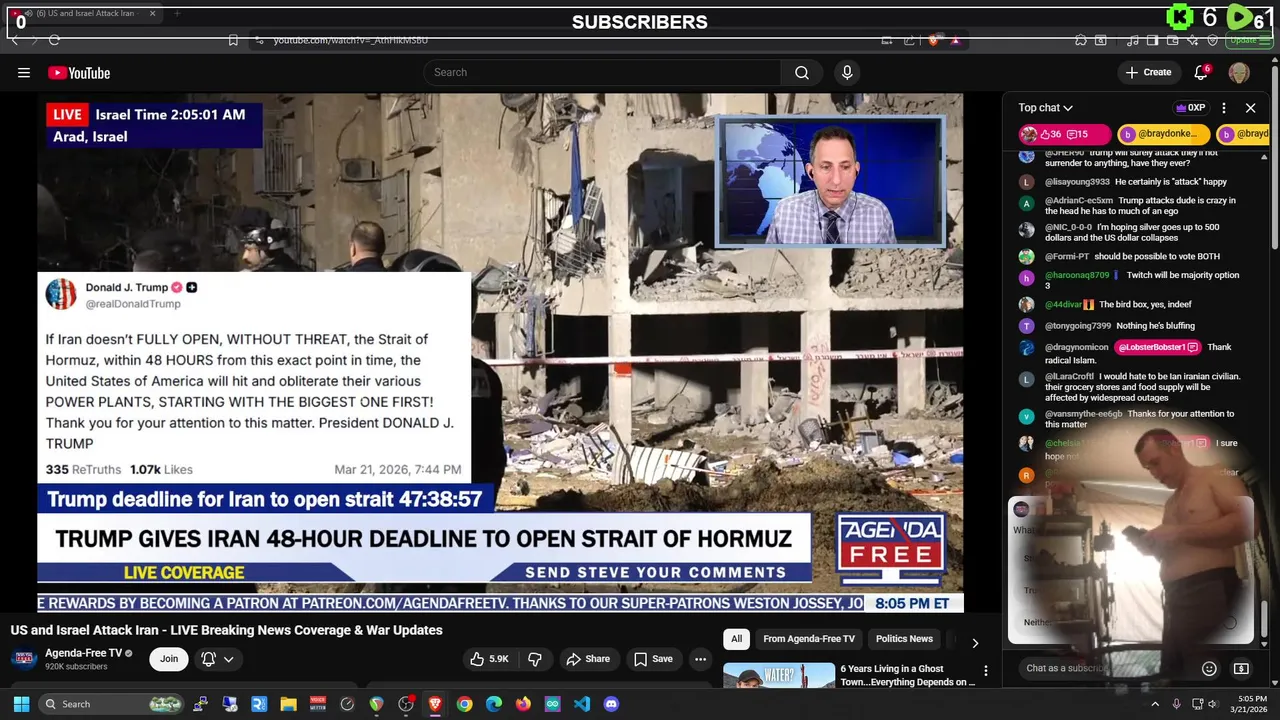Open the Brave VPN shield icon

pos(1213,40)
